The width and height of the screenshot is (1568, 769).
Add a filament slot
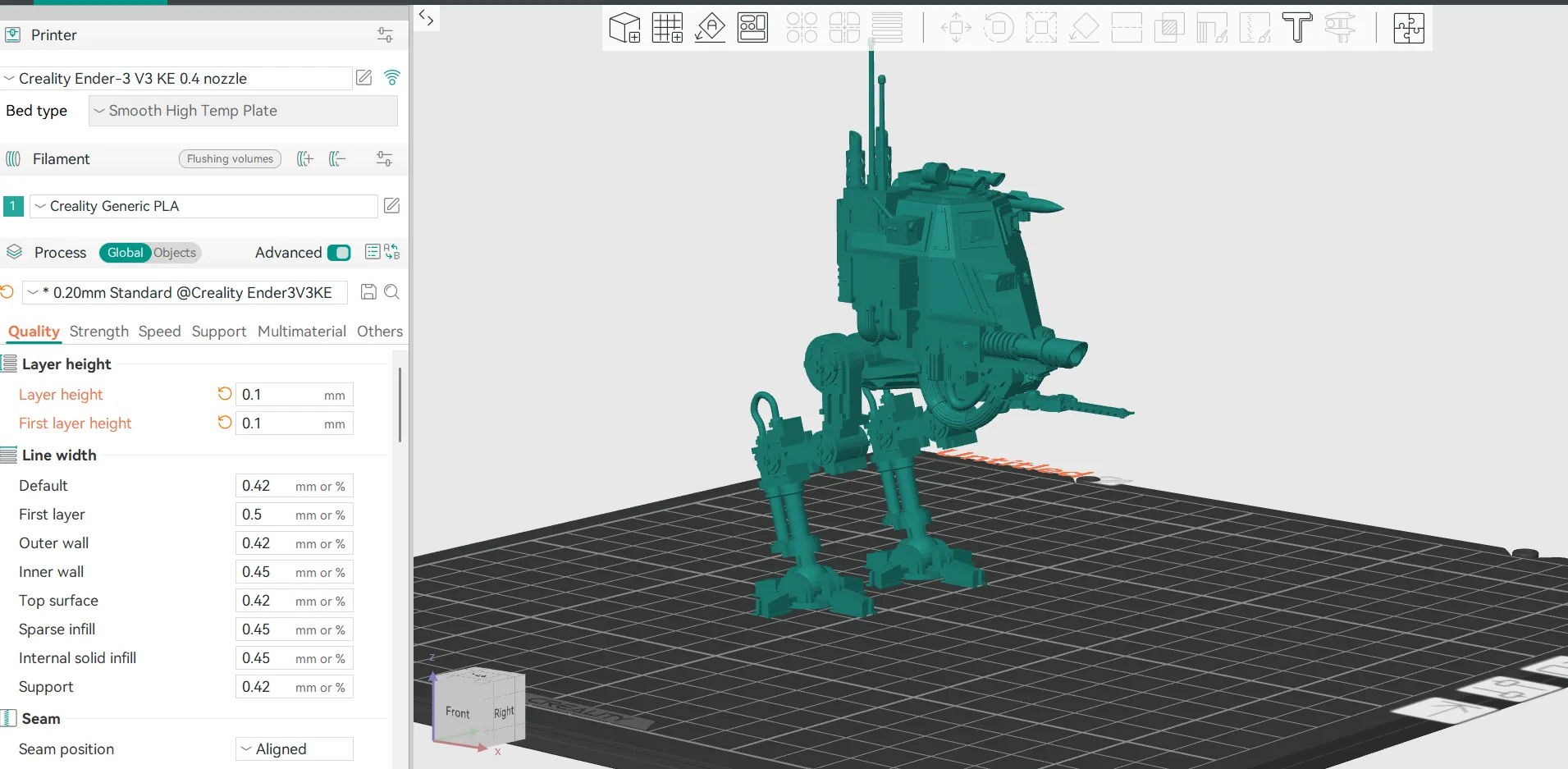pyautogui.click(x=305, y=158)
